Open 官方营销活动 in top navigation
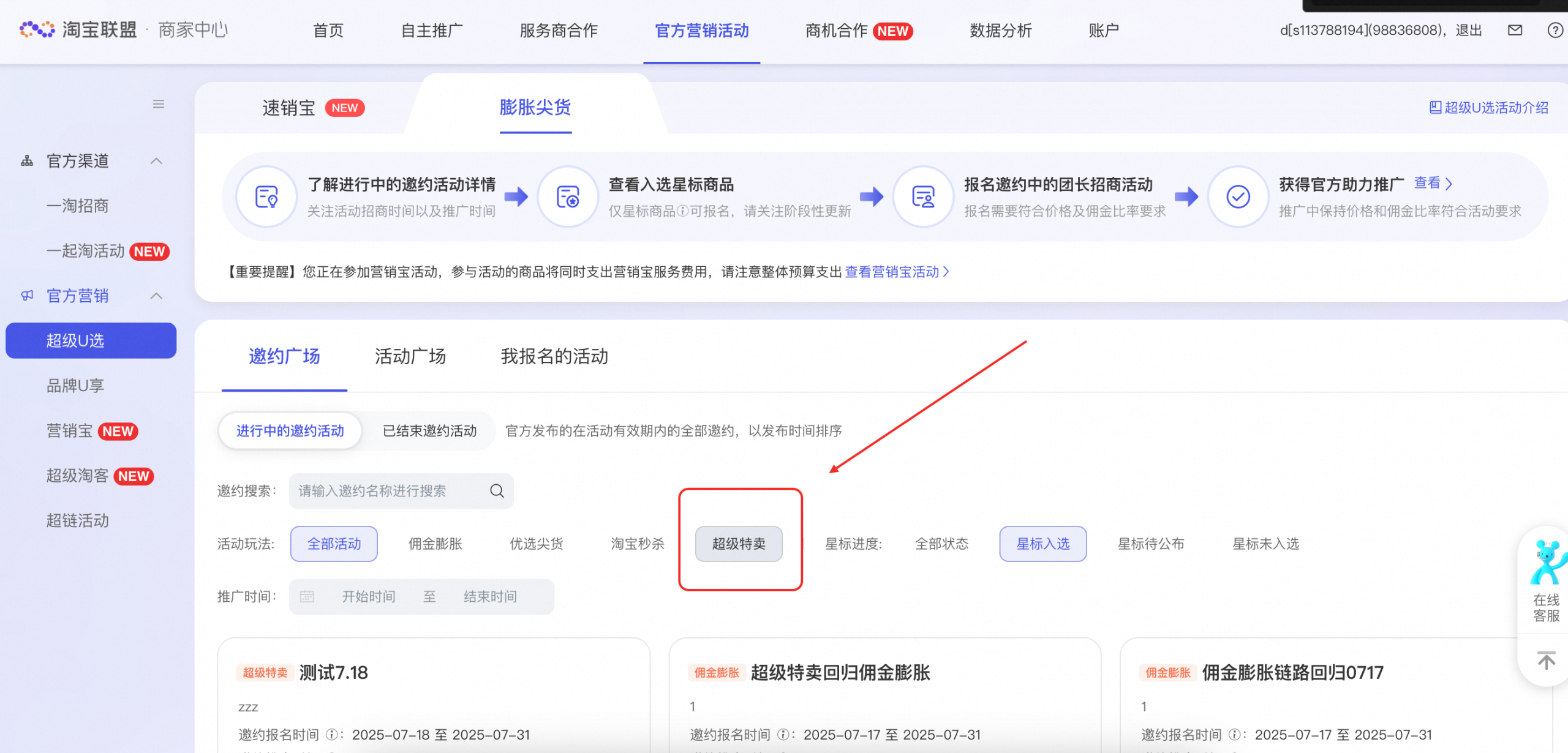 pyautogui.click(x=702, y=30)
